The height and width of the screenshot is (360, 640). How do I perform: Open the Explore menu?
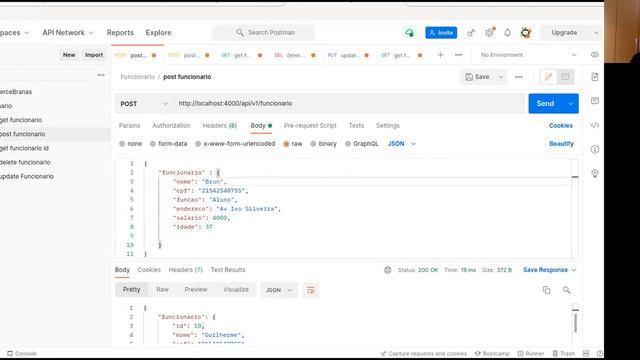click(158, 33)
